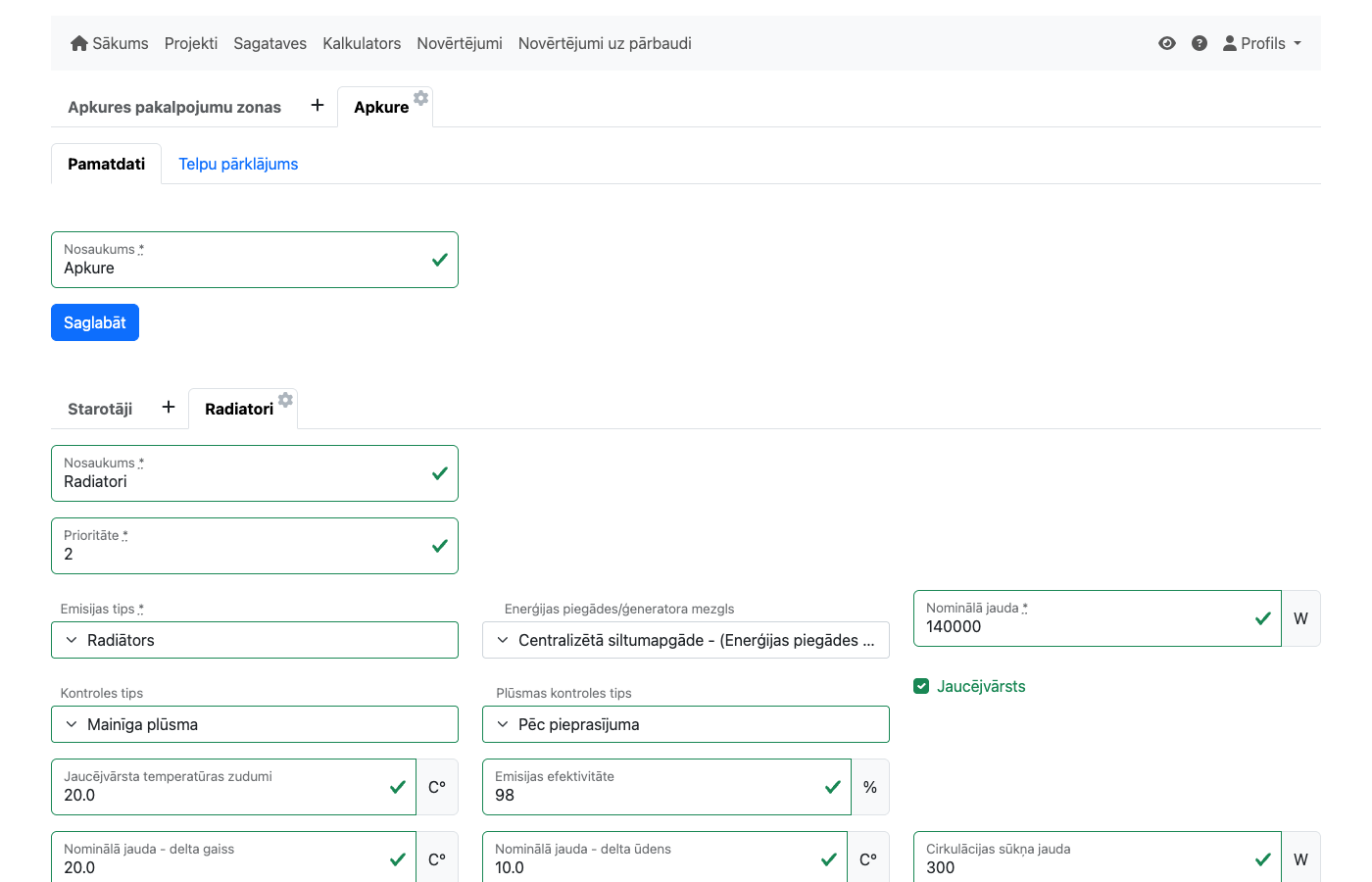
Task: Go to Novērtējumi uz pārbaudi link
Action: click(x=605, y=43)
